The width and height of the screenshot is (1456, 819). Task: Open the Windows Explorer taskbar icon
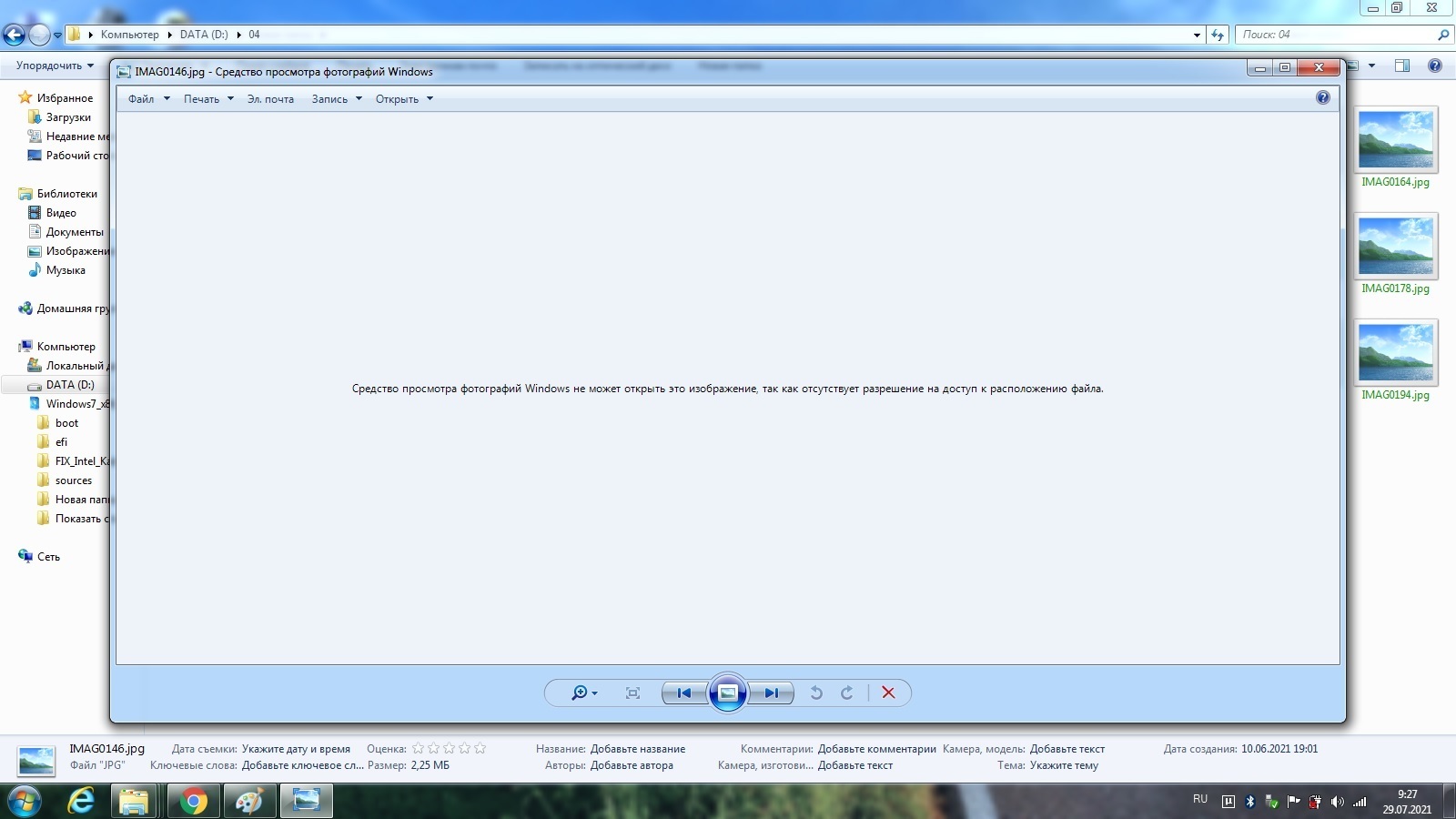coord(135,802)
